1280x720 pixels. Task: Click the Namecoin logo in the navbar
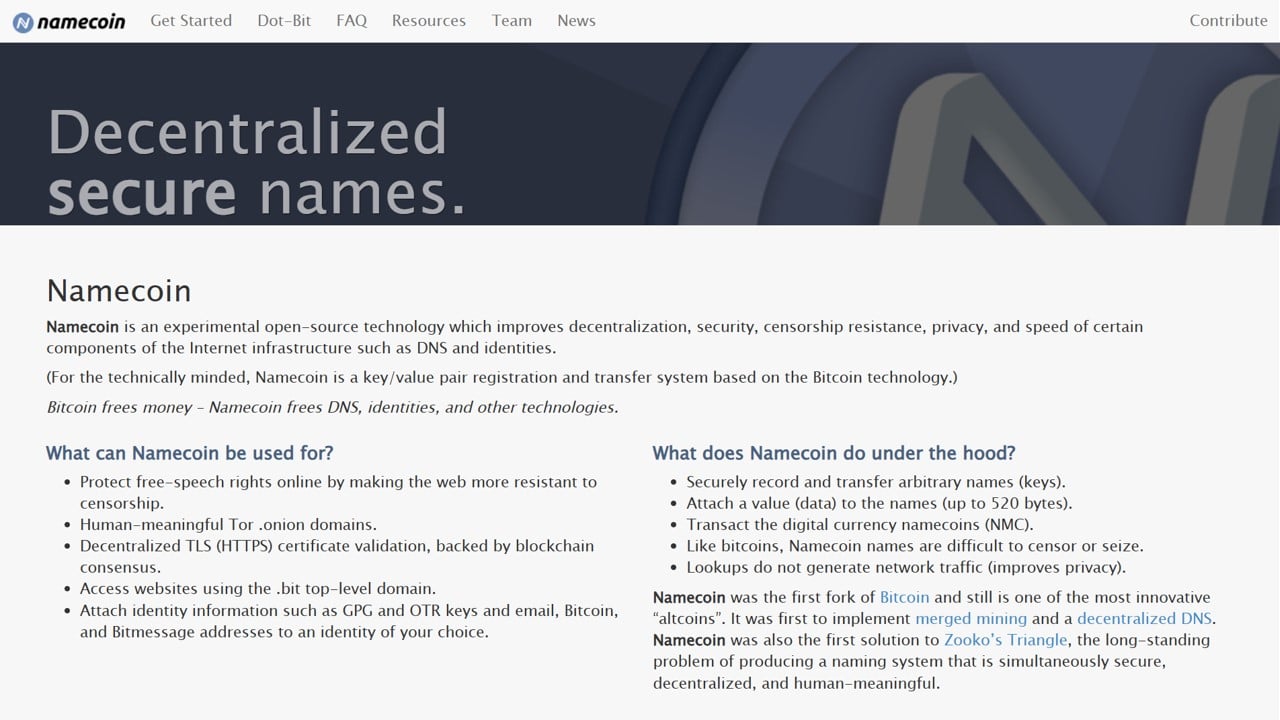tap(69, 21)
